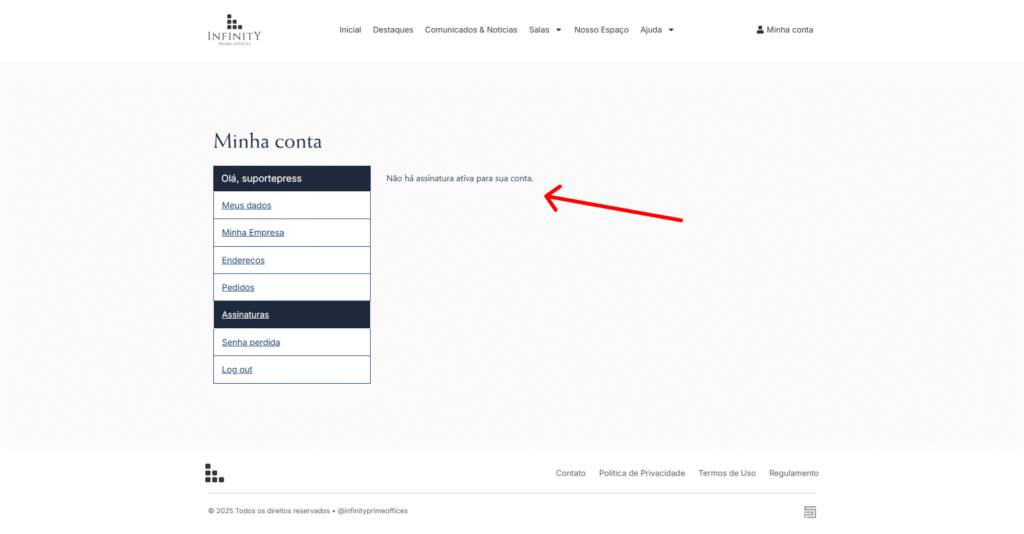Open the Regulamento footer link
This screenshot has width=1024, height=534.
click(793, 473)
